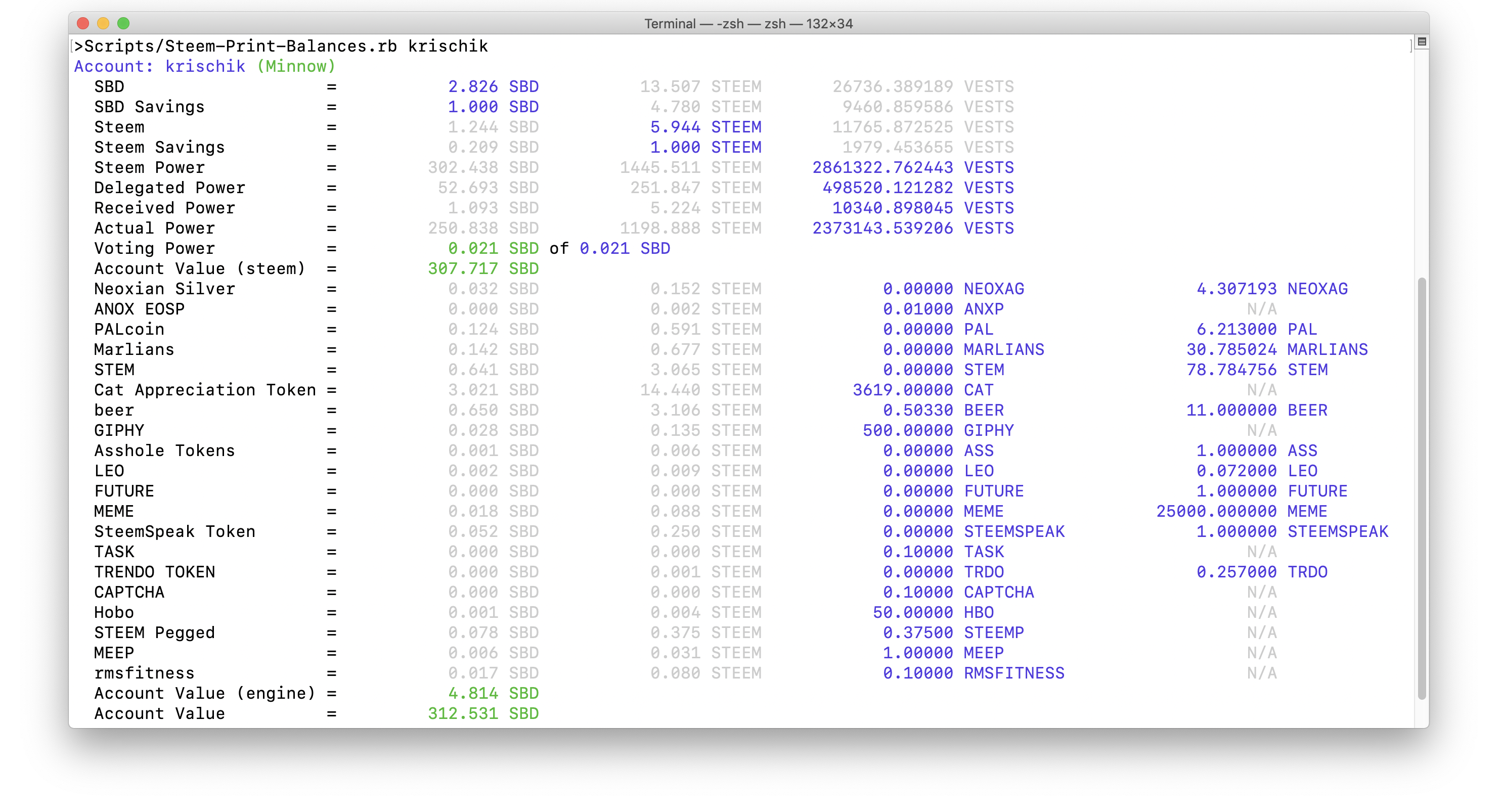
Task: Click the 'Asshole Tokens' row label
Action: pyautogui.click(x=164, y=451)
